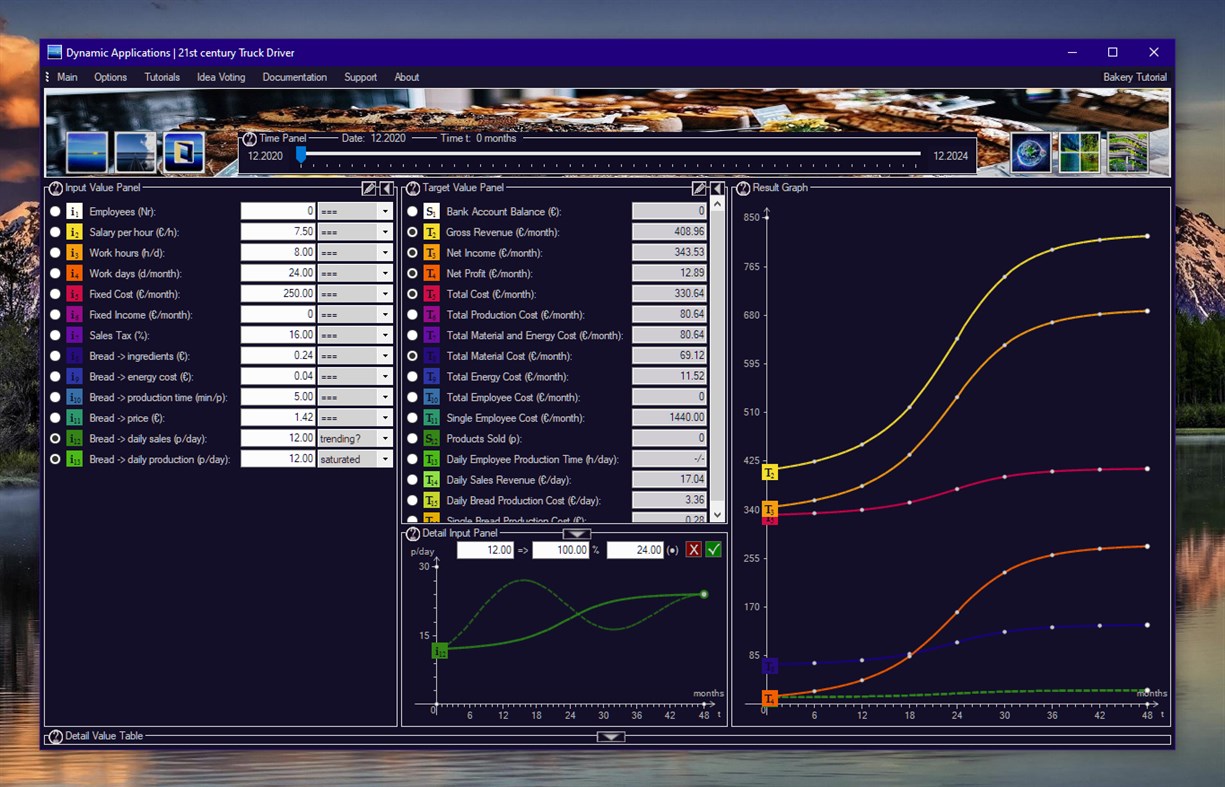Click the orange T₄ marker on the Result Graph
The height and width of the screenshot is (787, 1225).
768,698
